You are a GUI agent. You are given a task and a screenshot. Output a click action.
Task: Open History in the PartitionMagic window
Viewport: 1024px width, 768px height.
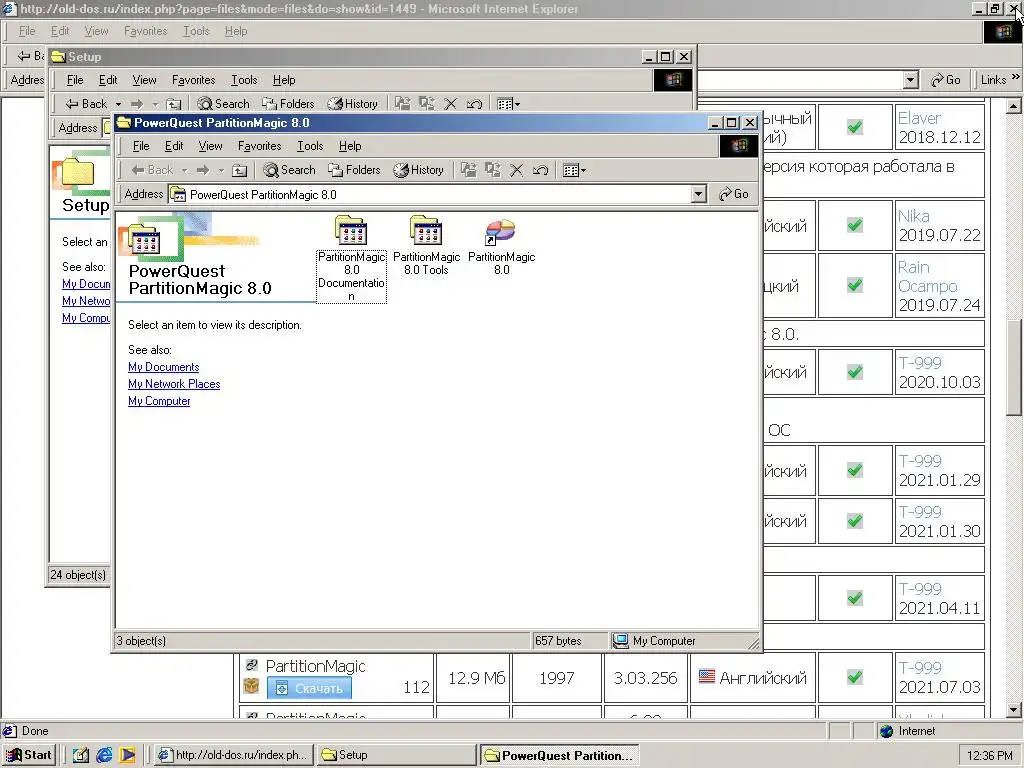coord(418,170)
